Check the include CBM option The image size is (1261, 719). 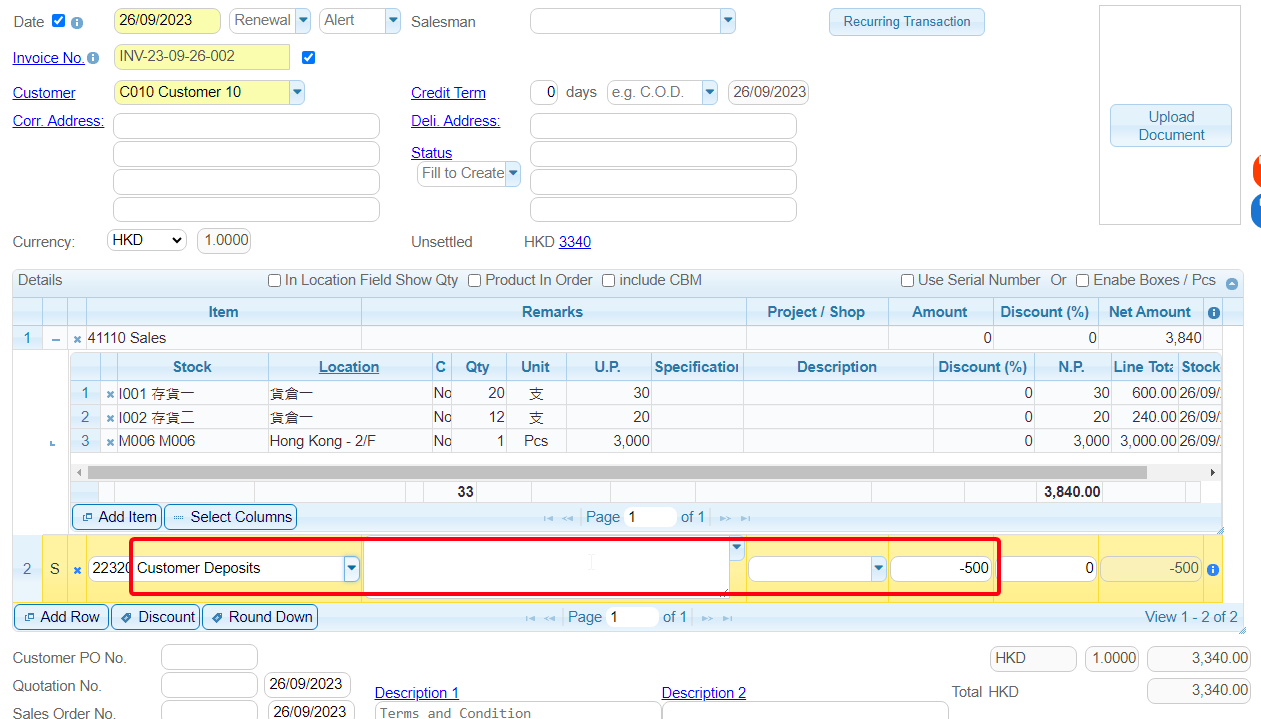pyautogui.click(x=608, y=281)
